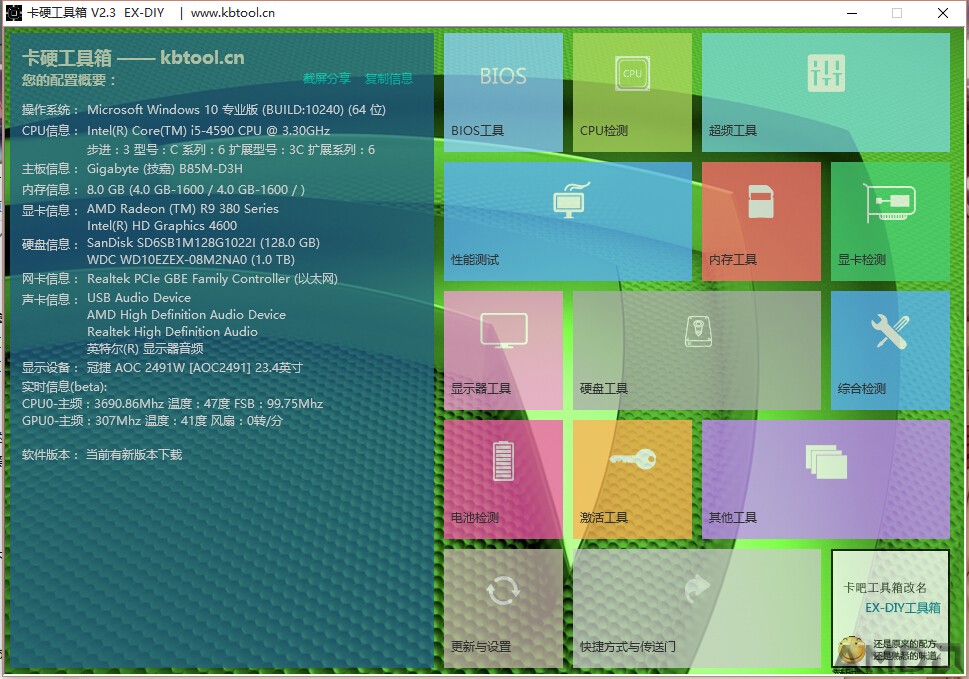Screen dimensions: 969x679
Task: Click 当前有新版本下载 update link
Action: pyautogui.click(x=134, y=455)
